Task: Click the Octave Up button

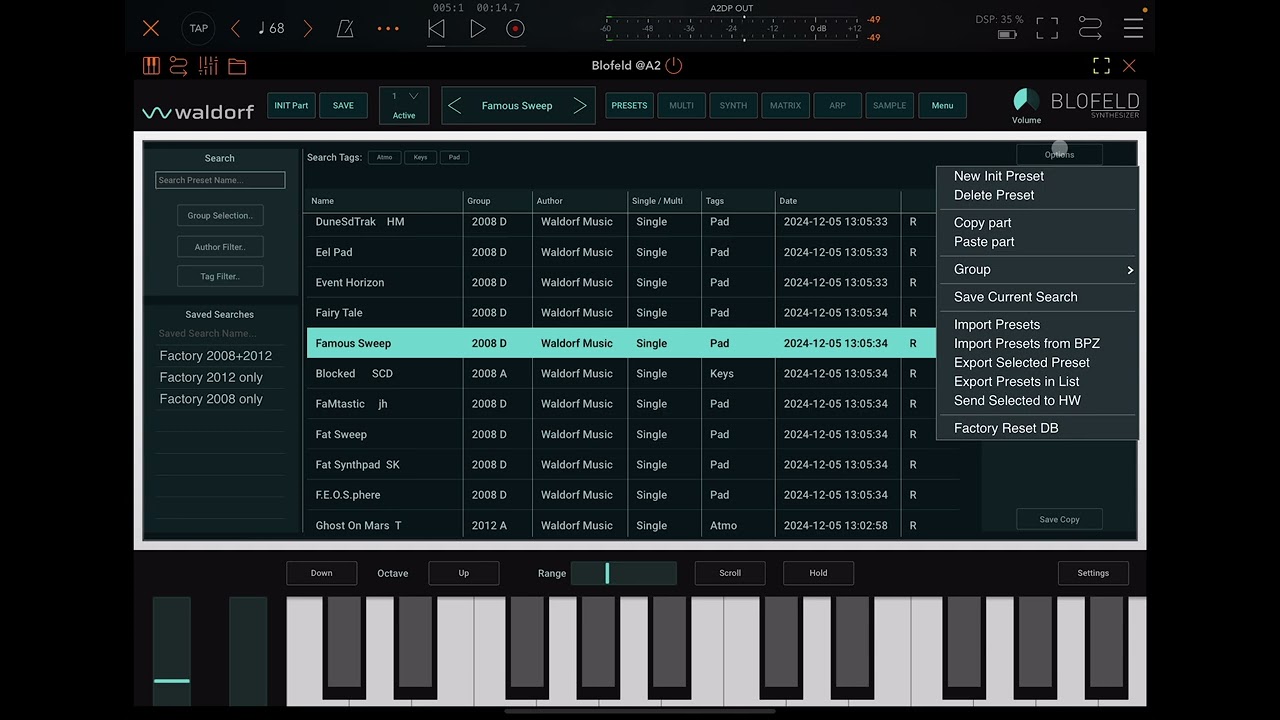Action: (x=463, y=573)
